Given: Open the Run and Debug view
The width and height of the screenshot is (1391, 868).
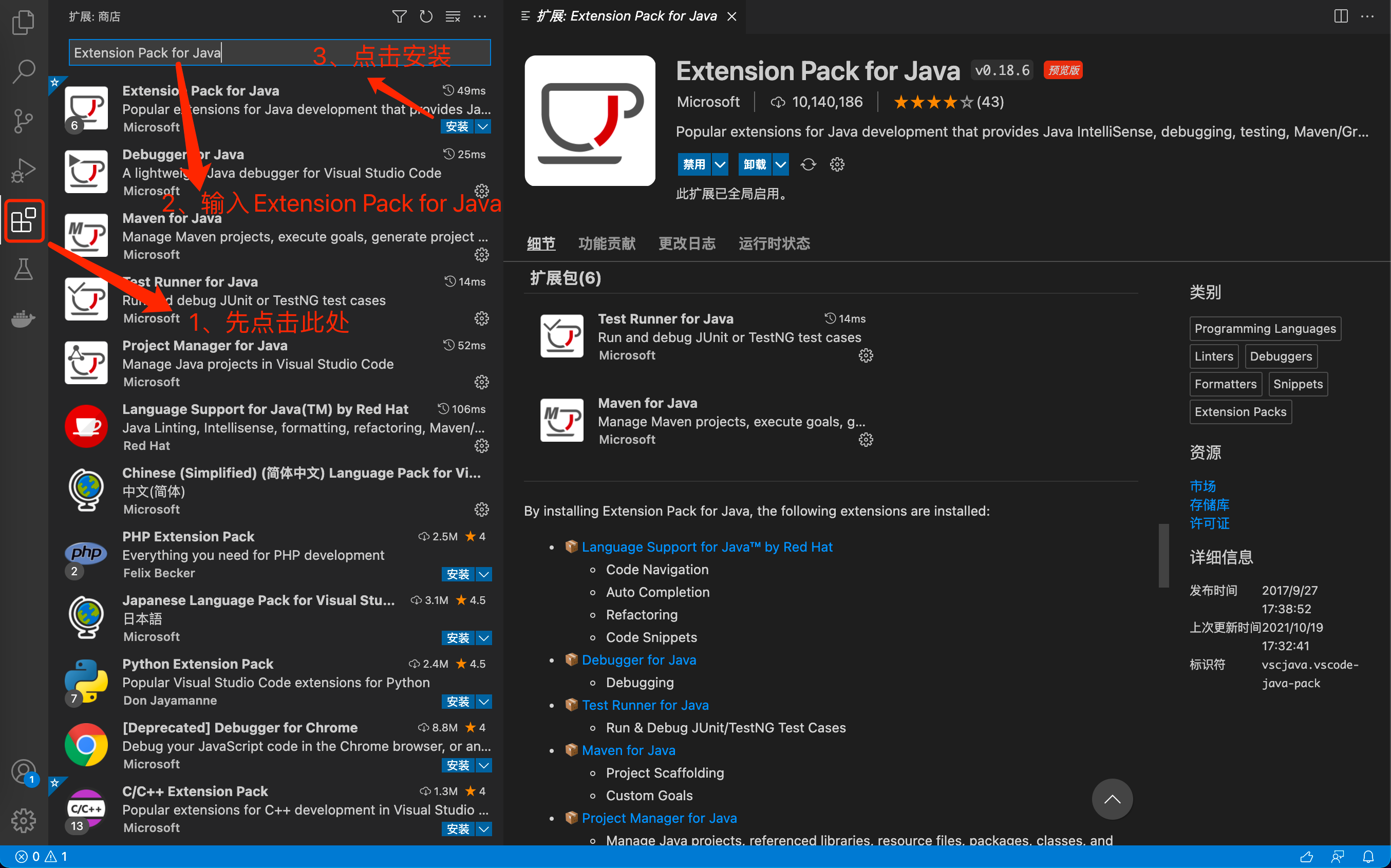Looking at the screenshot, I should (24, 171).
